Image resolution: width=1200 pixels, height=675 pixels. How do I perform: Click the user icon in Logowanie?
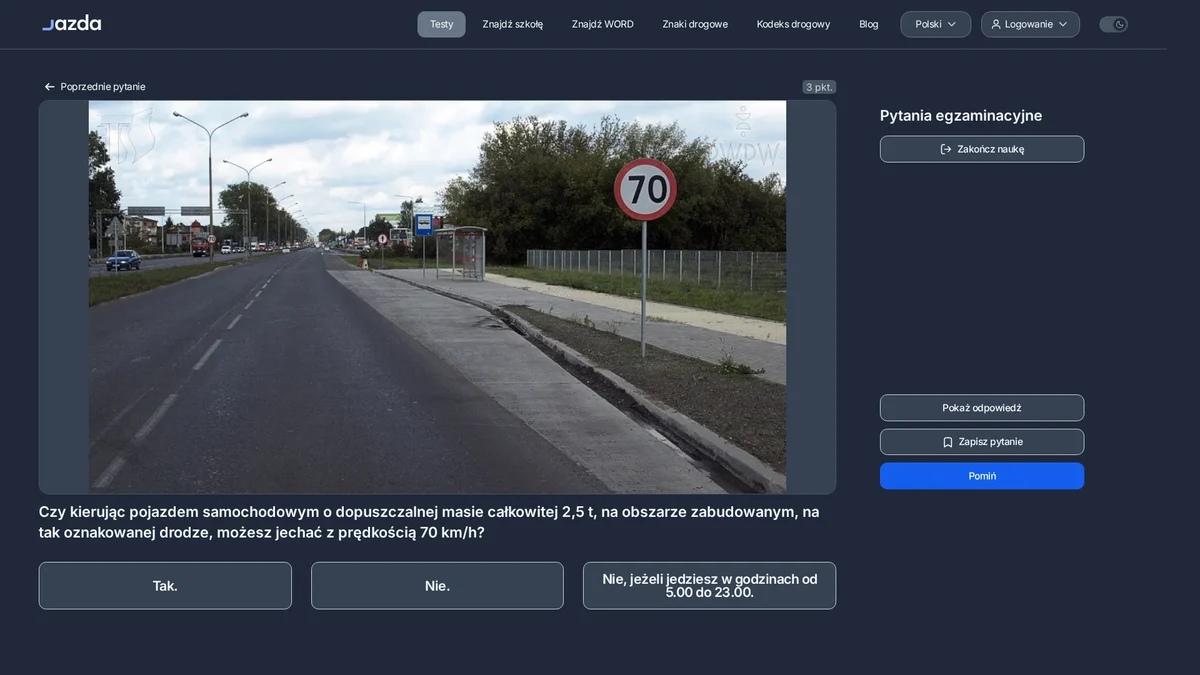click(x=996, y=24)
